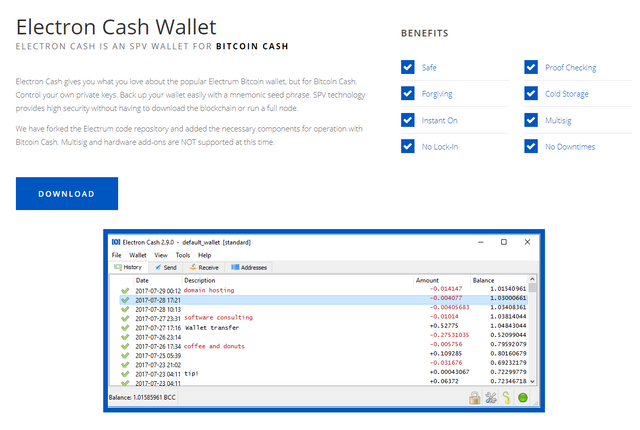This screenshot has height=430, width=640.
Task: Open the Safe benefit link
Action: pyautogui.click(x=429, y=68)
